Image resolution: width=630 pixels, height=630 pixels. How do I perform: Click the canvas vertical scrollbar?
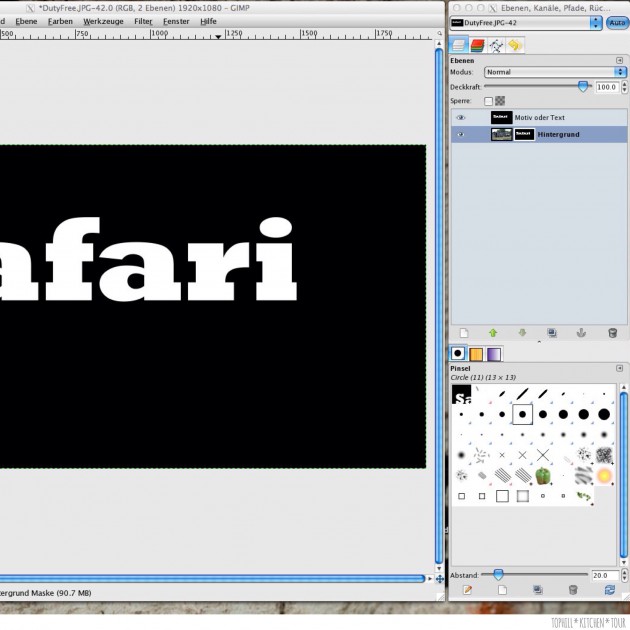click(439, 306)
